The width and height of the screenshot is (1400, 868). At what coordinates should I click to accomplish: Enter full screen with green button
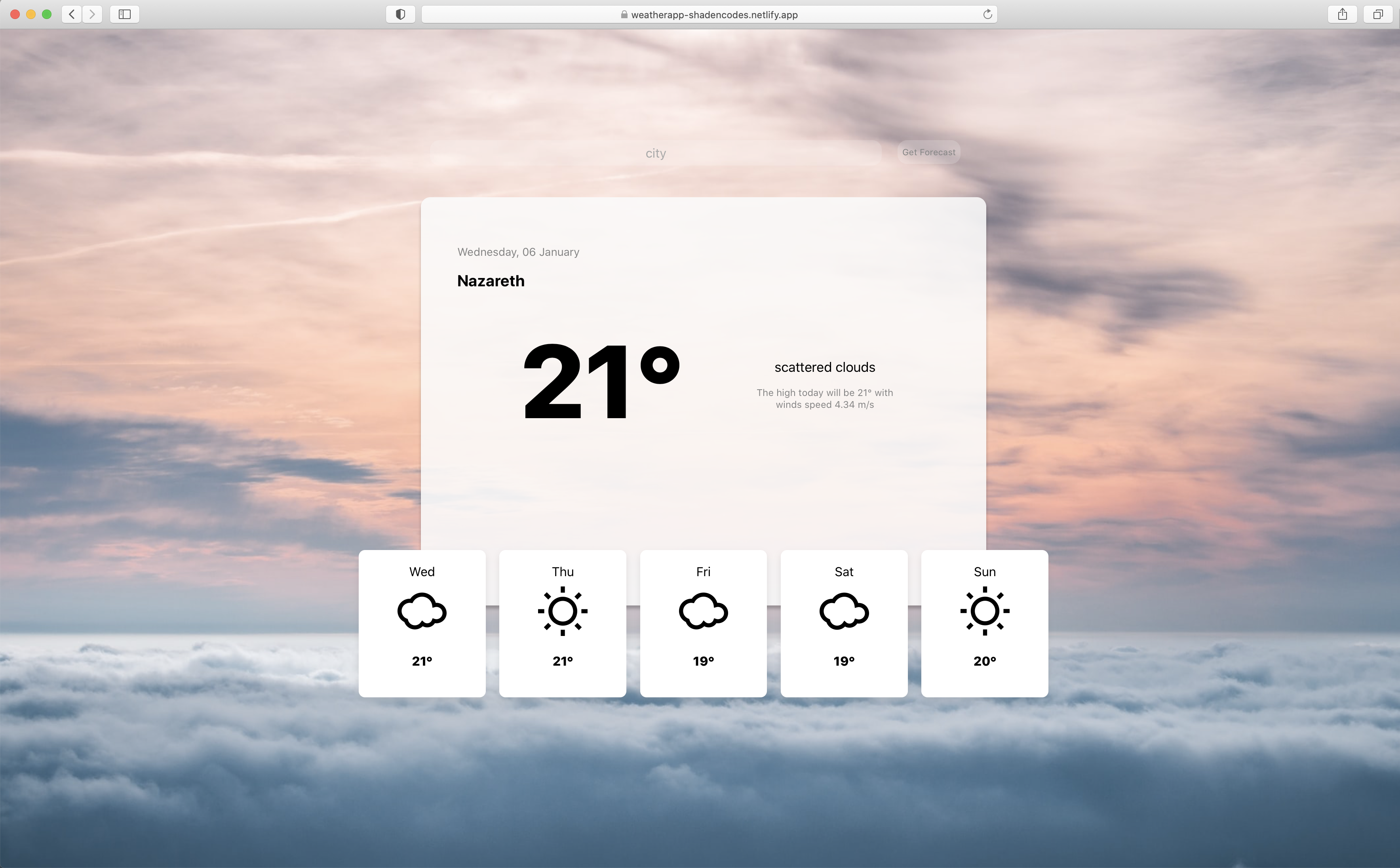47,14
